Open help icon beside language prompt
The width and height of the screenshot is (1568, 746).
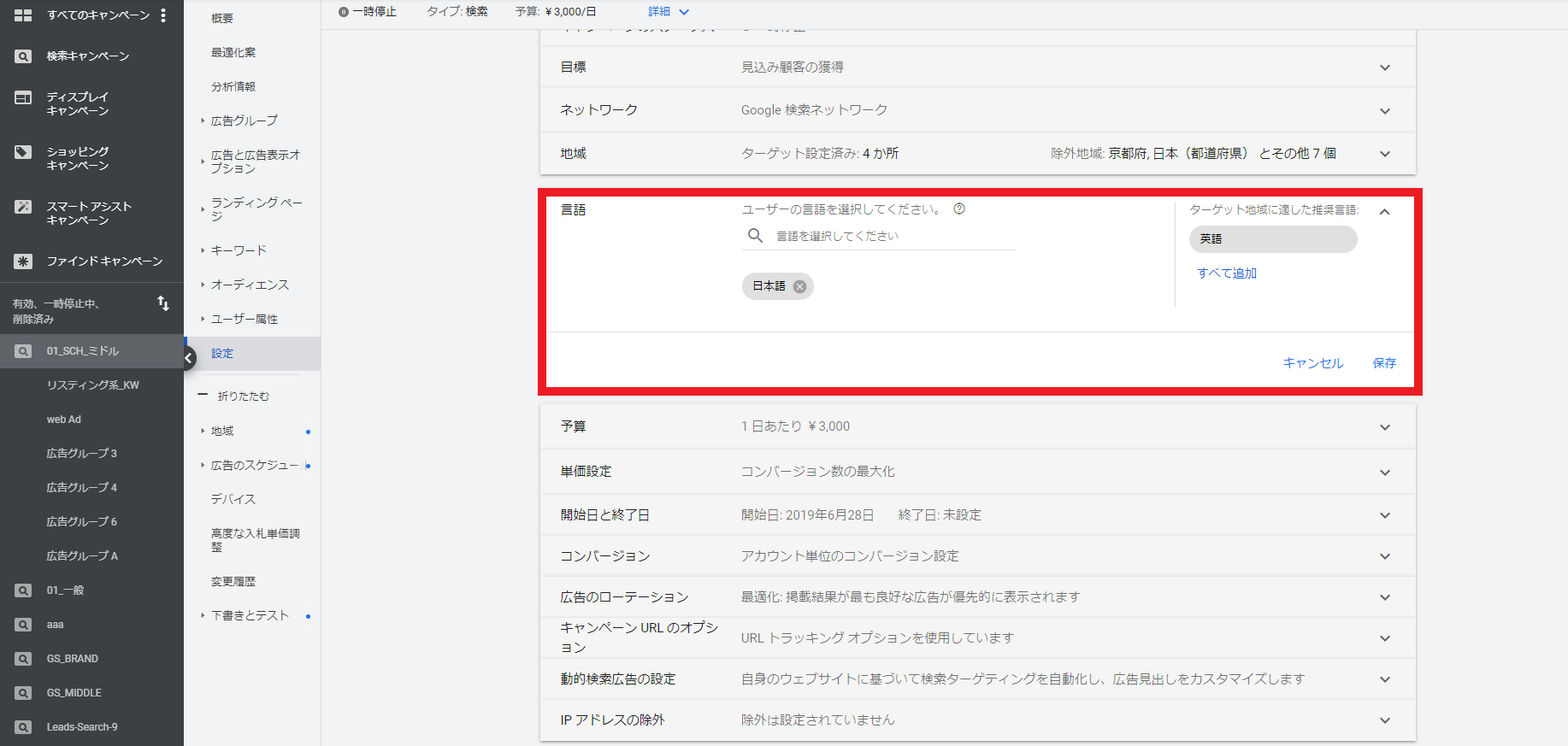[x=959, y=209]
